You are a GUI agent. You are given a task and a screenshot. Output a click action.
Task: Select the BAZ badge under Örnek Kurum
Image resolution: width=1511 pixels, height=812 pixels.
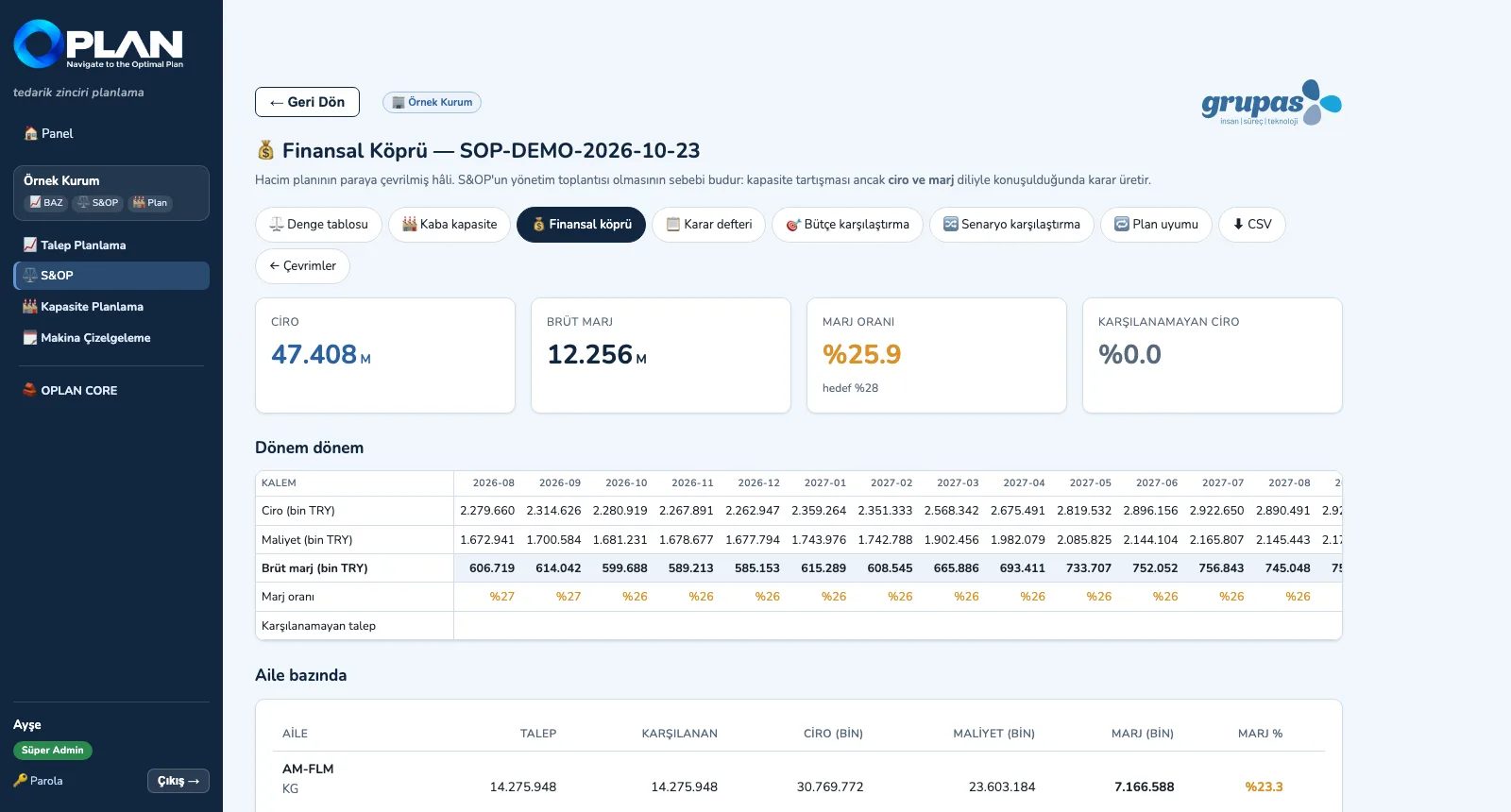[46, 202]
